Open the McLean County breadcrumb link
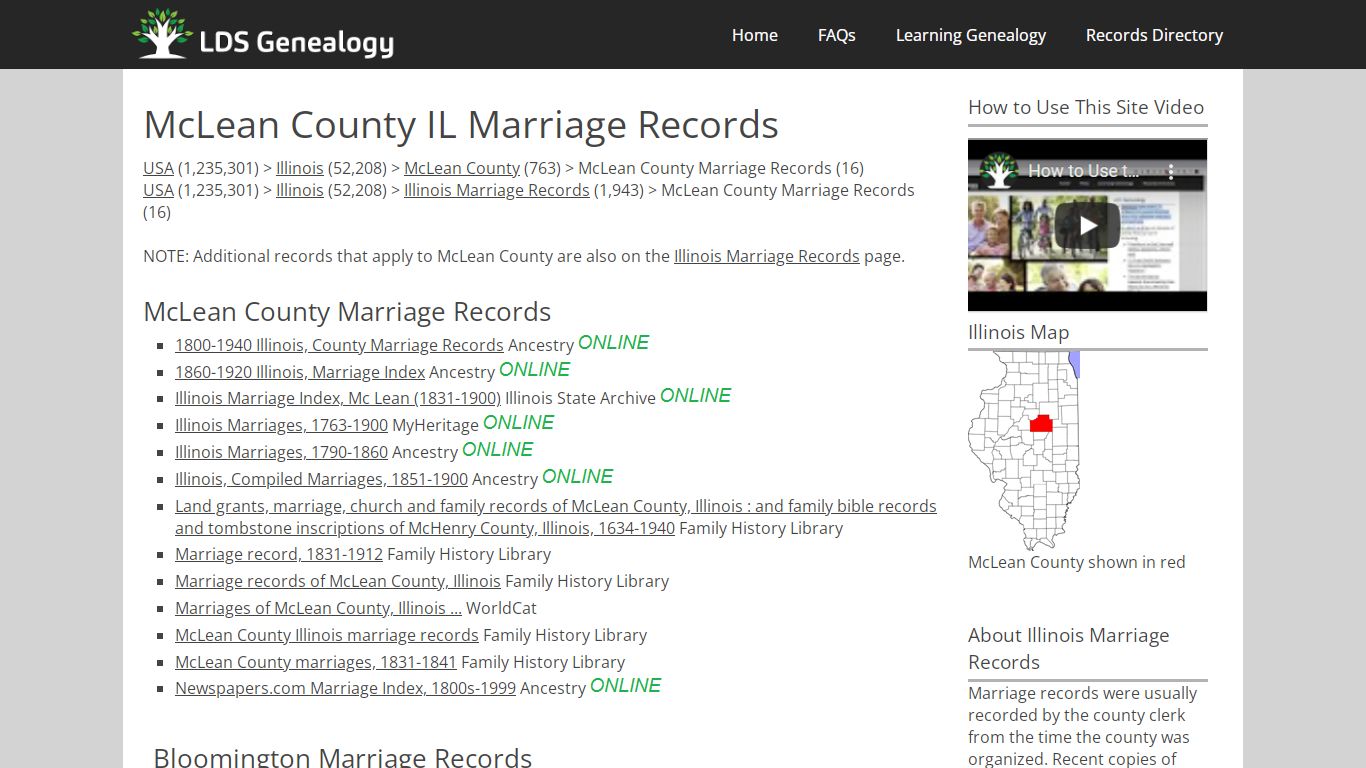The height and width of the screenshot is (768, 1366). pos(462,168)
